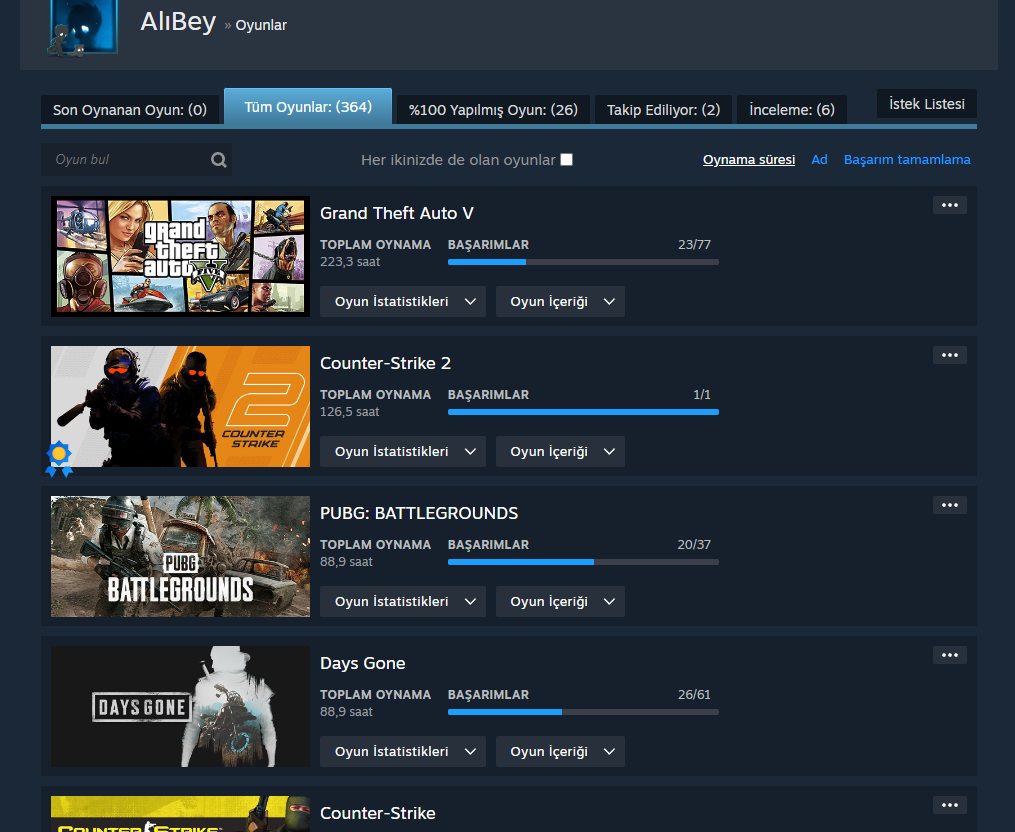Expand Oyun İstatistikleri for Days Gone

point(403,752)
